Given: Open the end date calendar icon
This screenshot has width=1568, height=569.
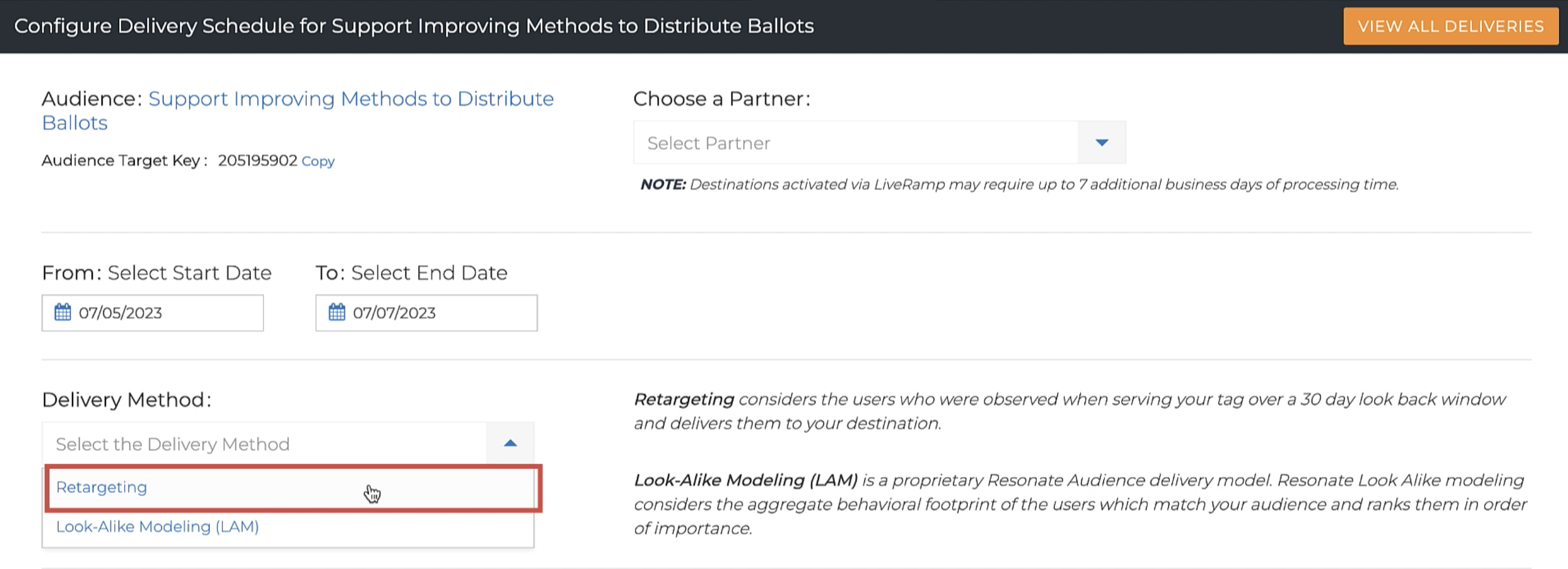Looking at the screenshot, I should pos(337,312).
